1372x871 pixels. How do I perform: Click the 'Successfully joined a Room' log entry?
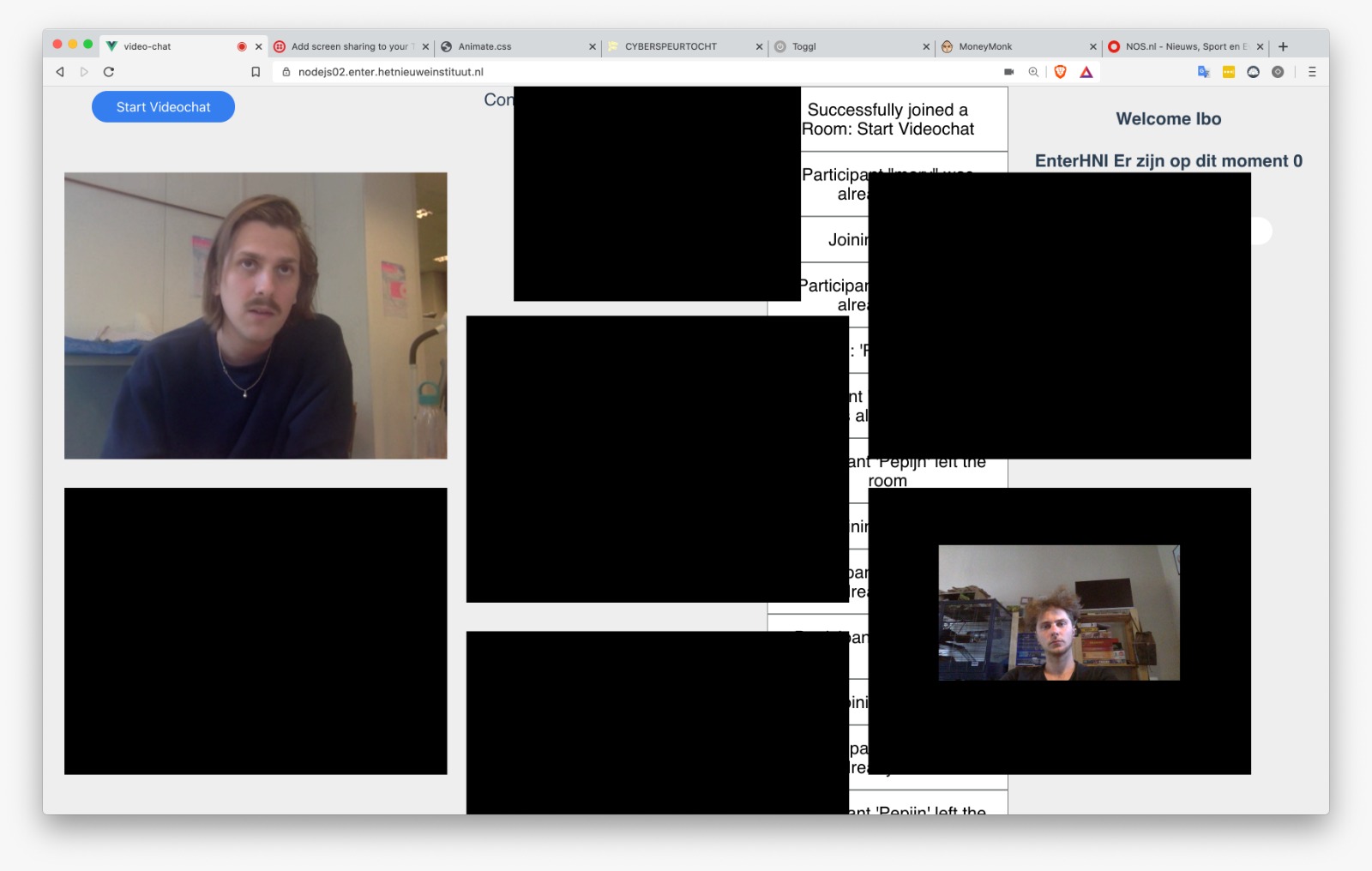click(x=904, y=119)
